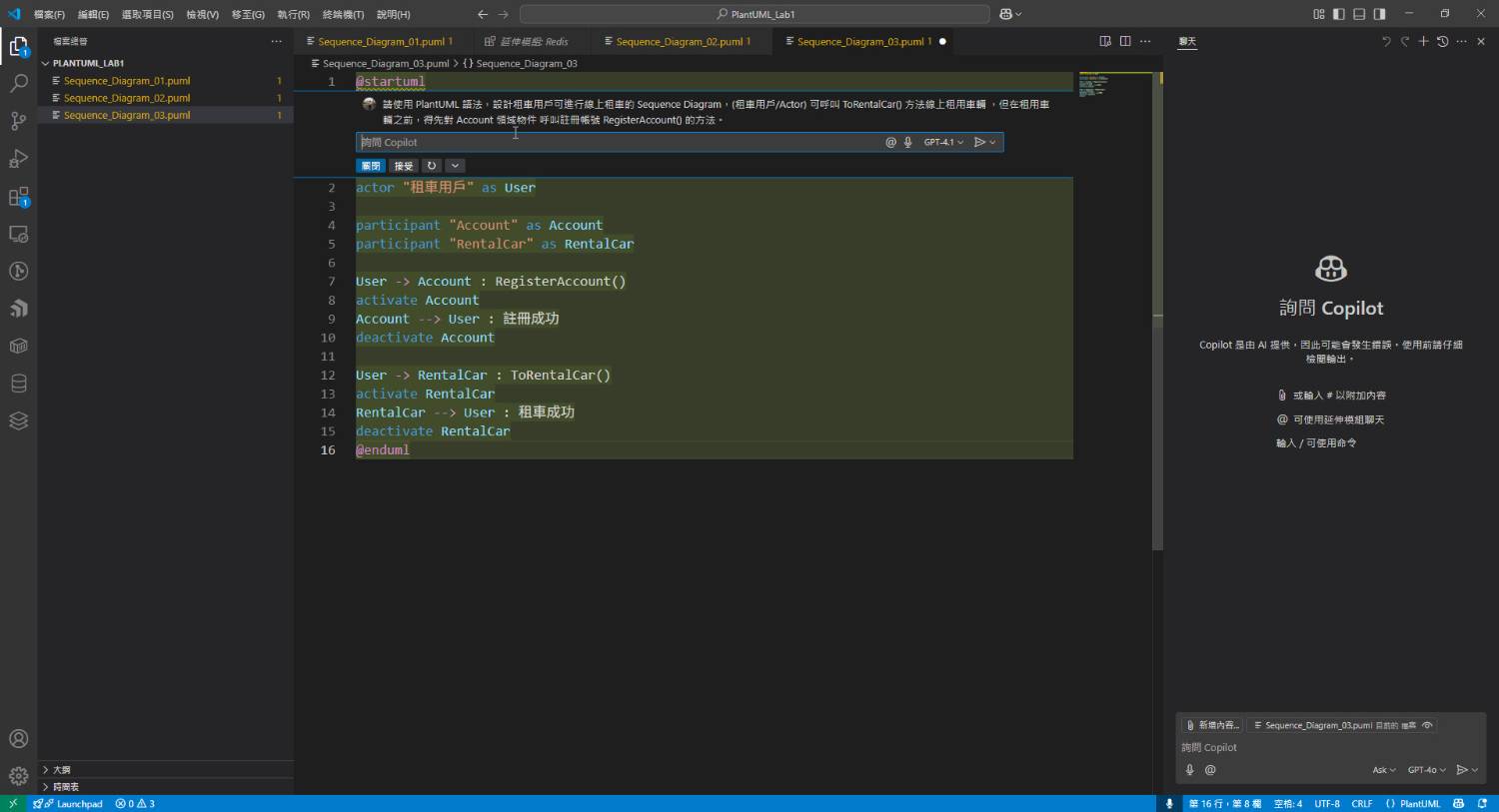1499x812 pixels.
Task: Open the 檔案(F) menu
Action: click(49, 14)
